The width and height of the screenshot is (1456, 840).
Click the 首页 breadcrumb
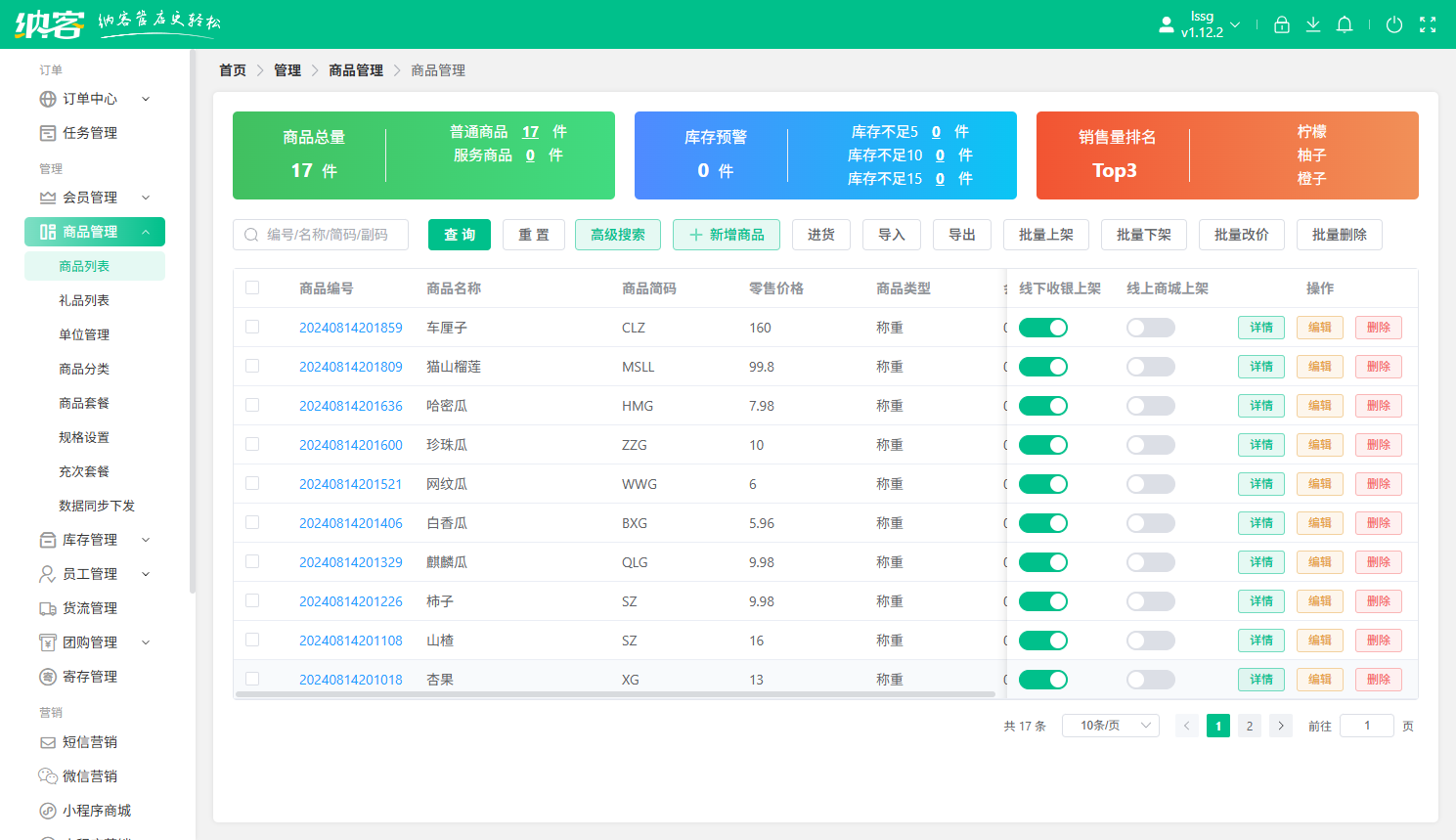click(x=233, y=70)
